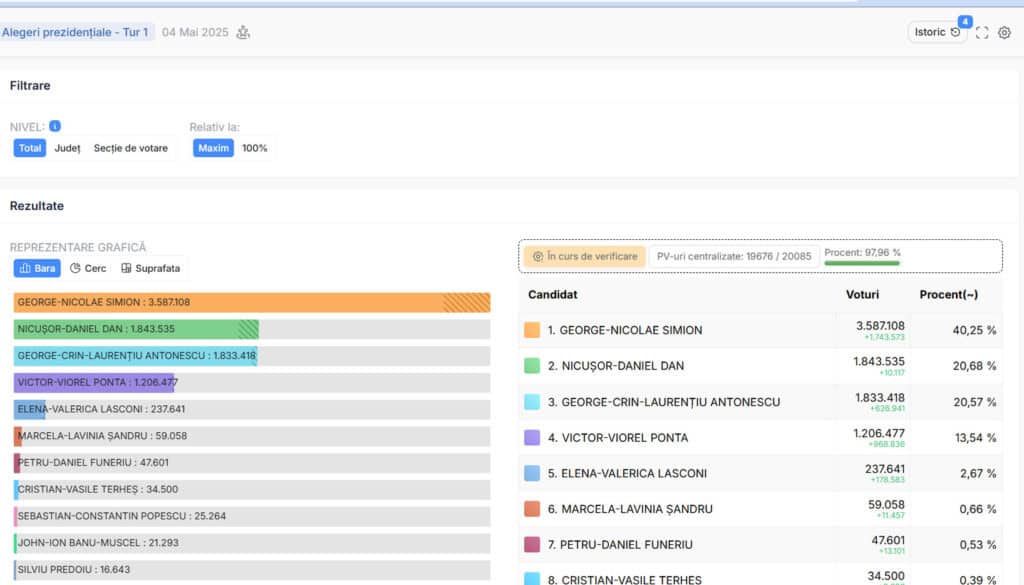Select the Secție de votare filter
Screen dimensions: 1024x585
tap(131, 148)
